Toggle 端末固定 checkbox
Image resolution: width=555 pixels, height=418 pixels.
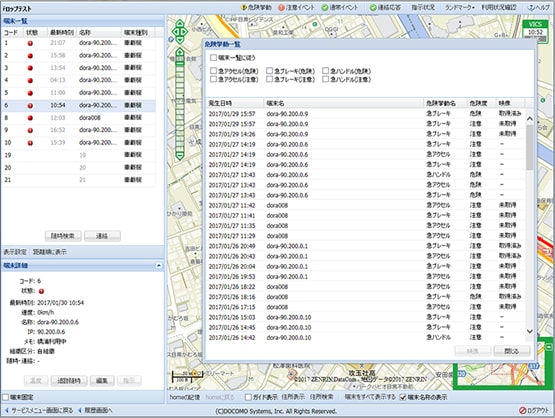[6, 397]
